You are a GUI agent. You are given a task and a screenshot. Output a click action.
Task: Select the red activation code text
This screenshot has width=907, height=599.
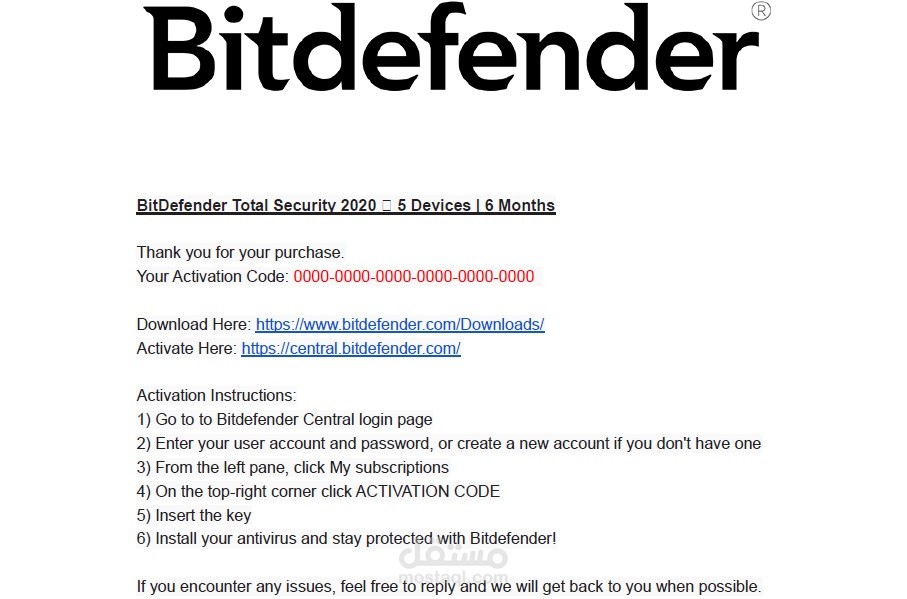414,276
